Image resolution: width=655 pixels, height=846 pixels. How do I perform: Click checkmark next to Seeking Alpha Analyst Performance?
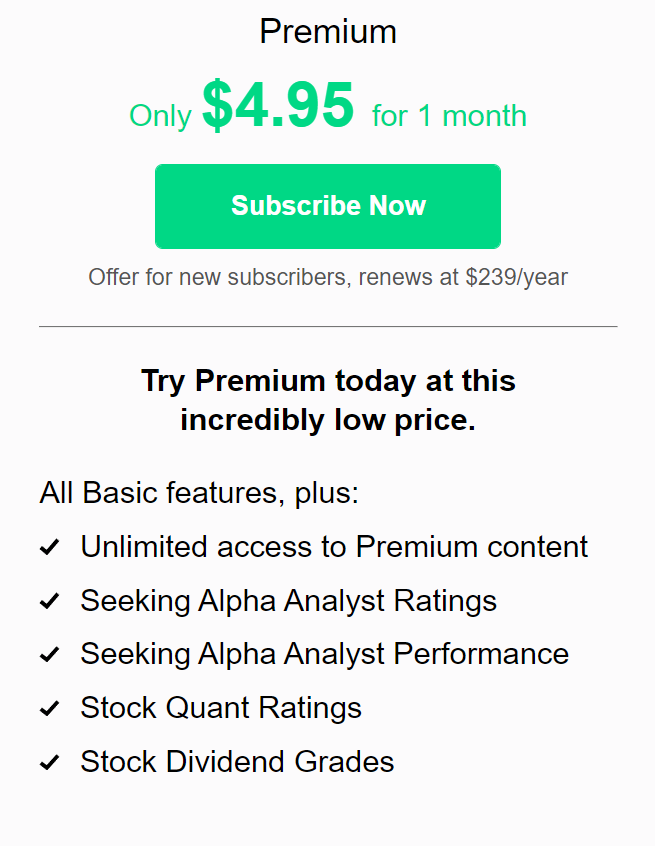49,654
